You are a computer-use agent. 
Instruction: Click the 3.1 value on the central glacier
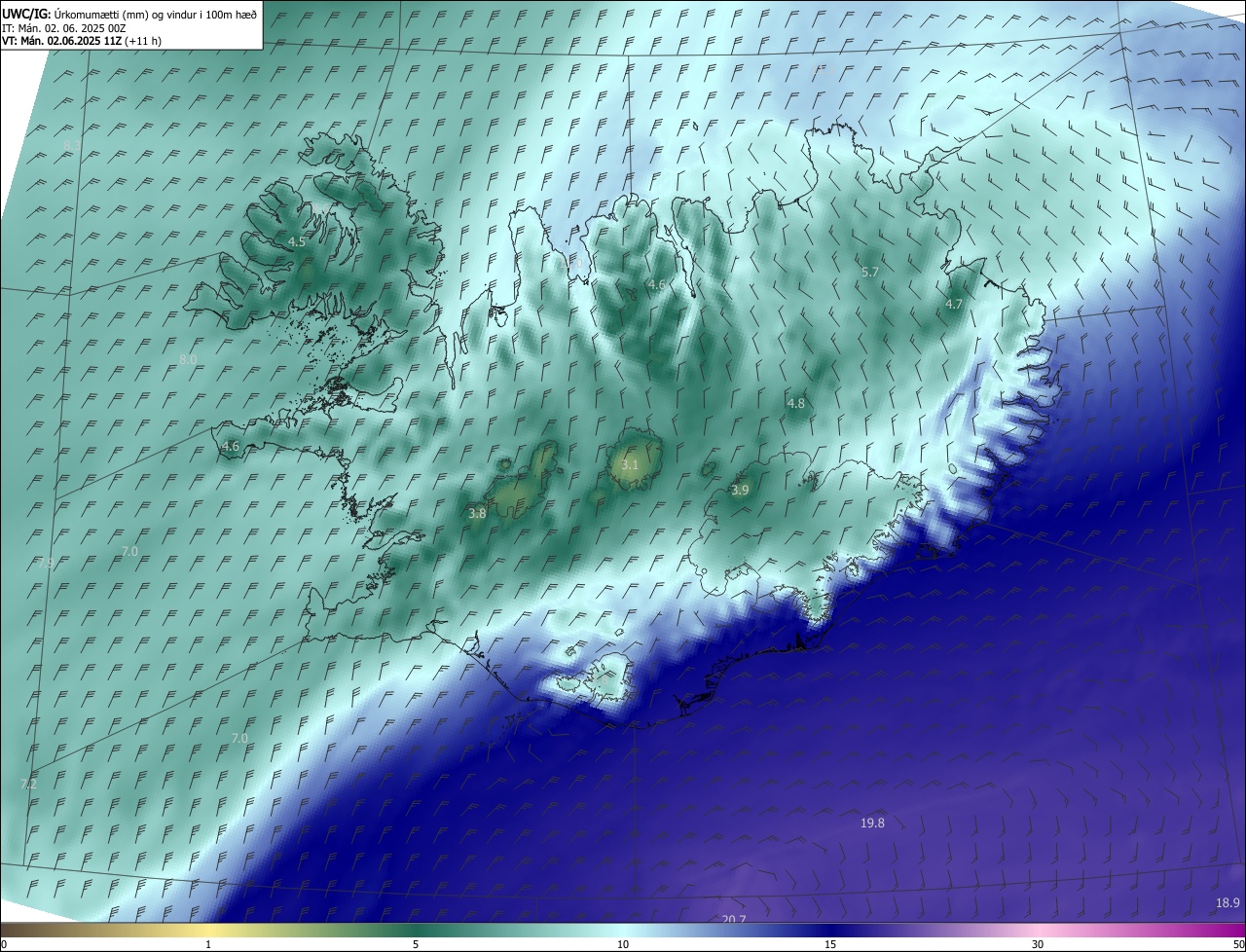click(x=630, y=465)
